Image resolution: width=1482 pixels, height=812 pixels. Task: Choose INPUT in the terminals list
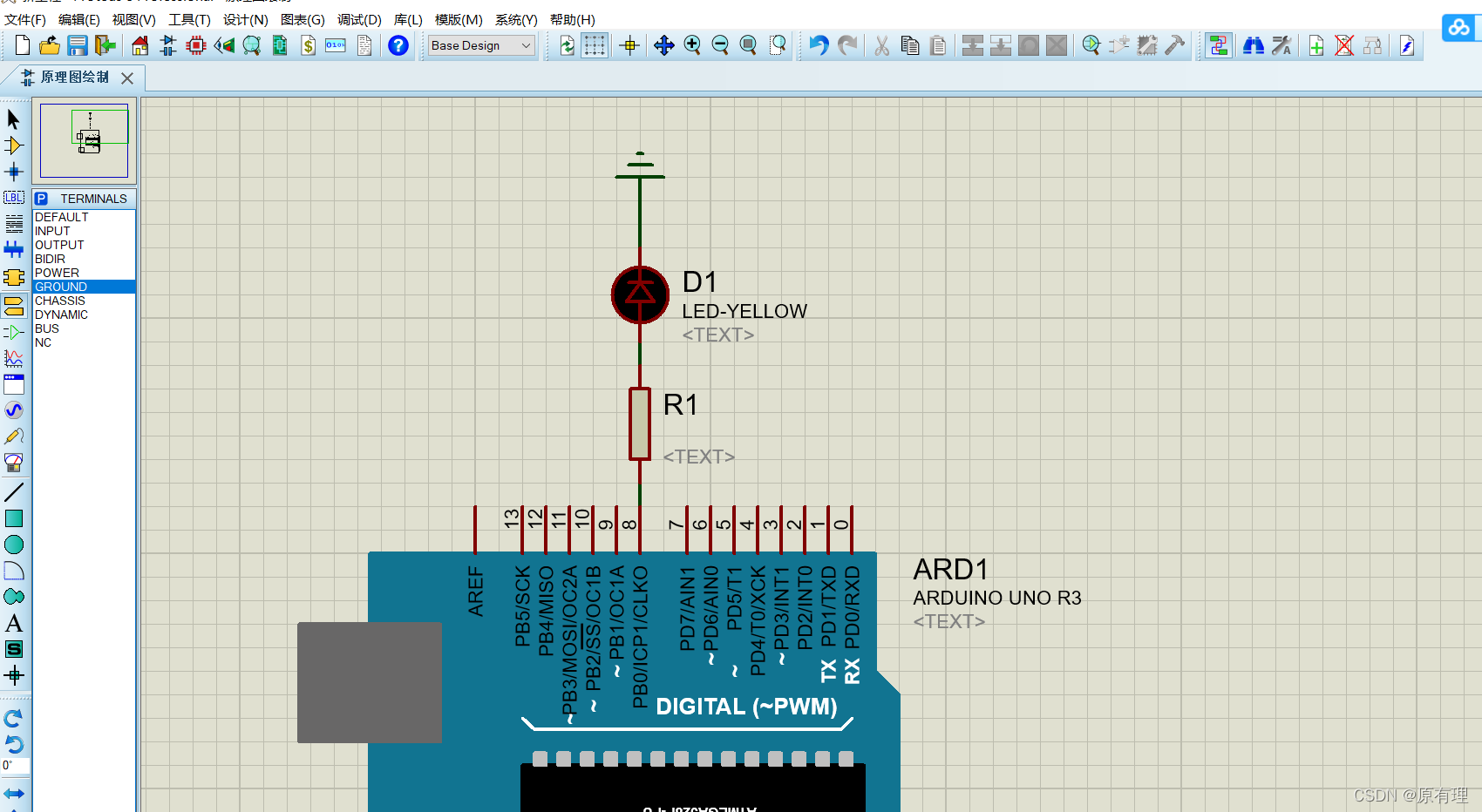click(x=84, y=231)
